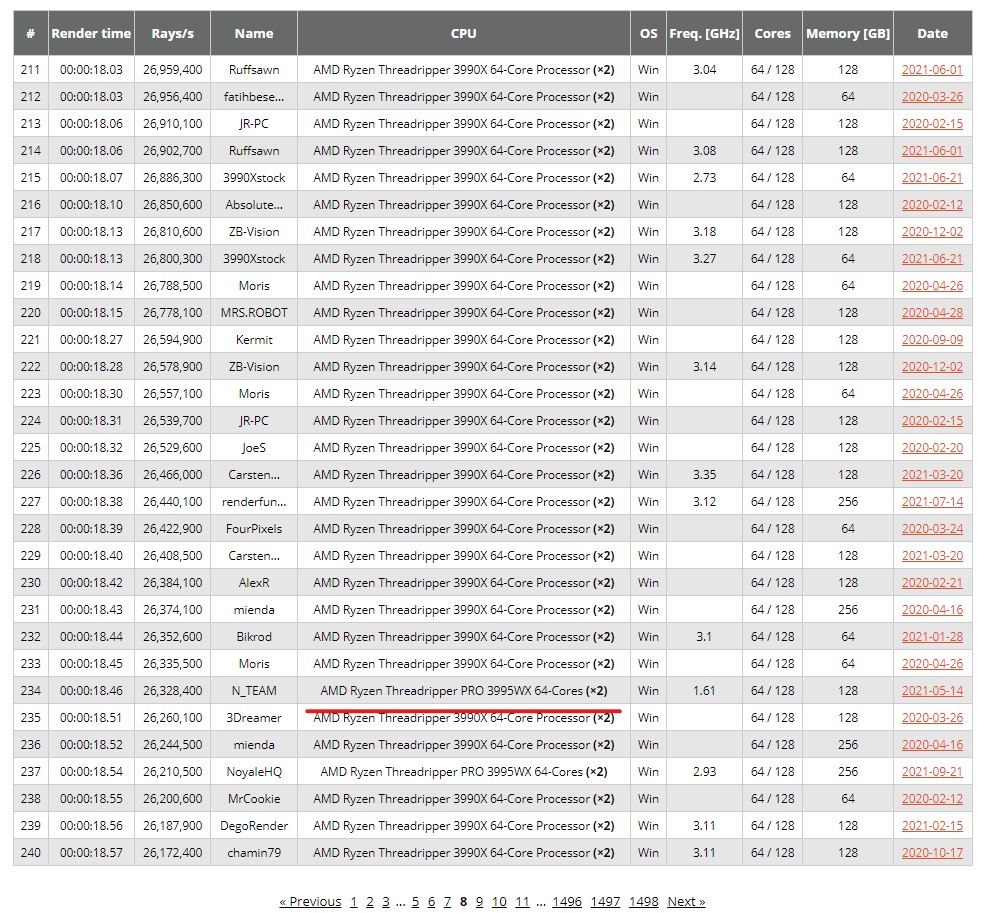Screen dimensions: 993x913
Task: Open the date link 2021-06-21 in row 215
Action: [932, 178]
